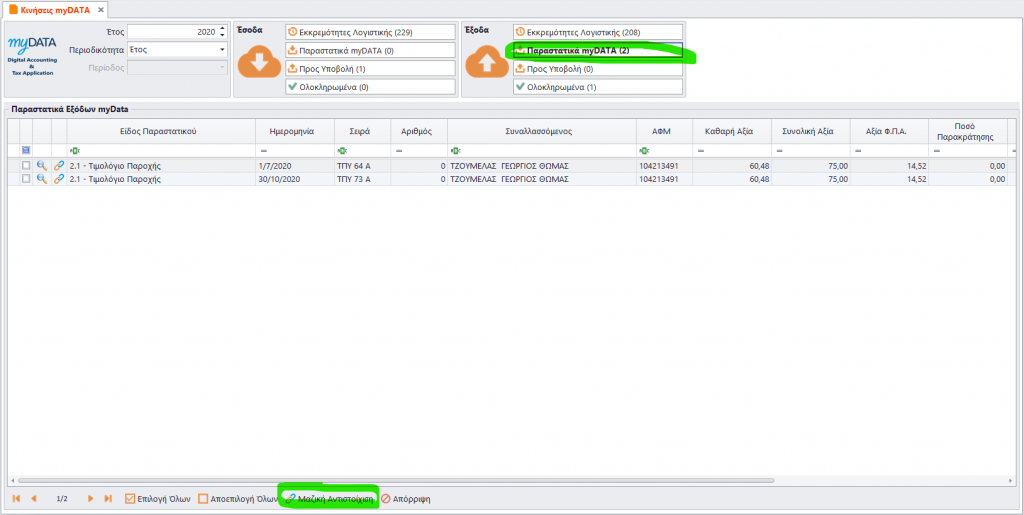Image resolution: width=1024 pixels, height=515 pixels.
Task: Open Έσοδα Προς Υποβολή (1)
Action: [370, 69]
